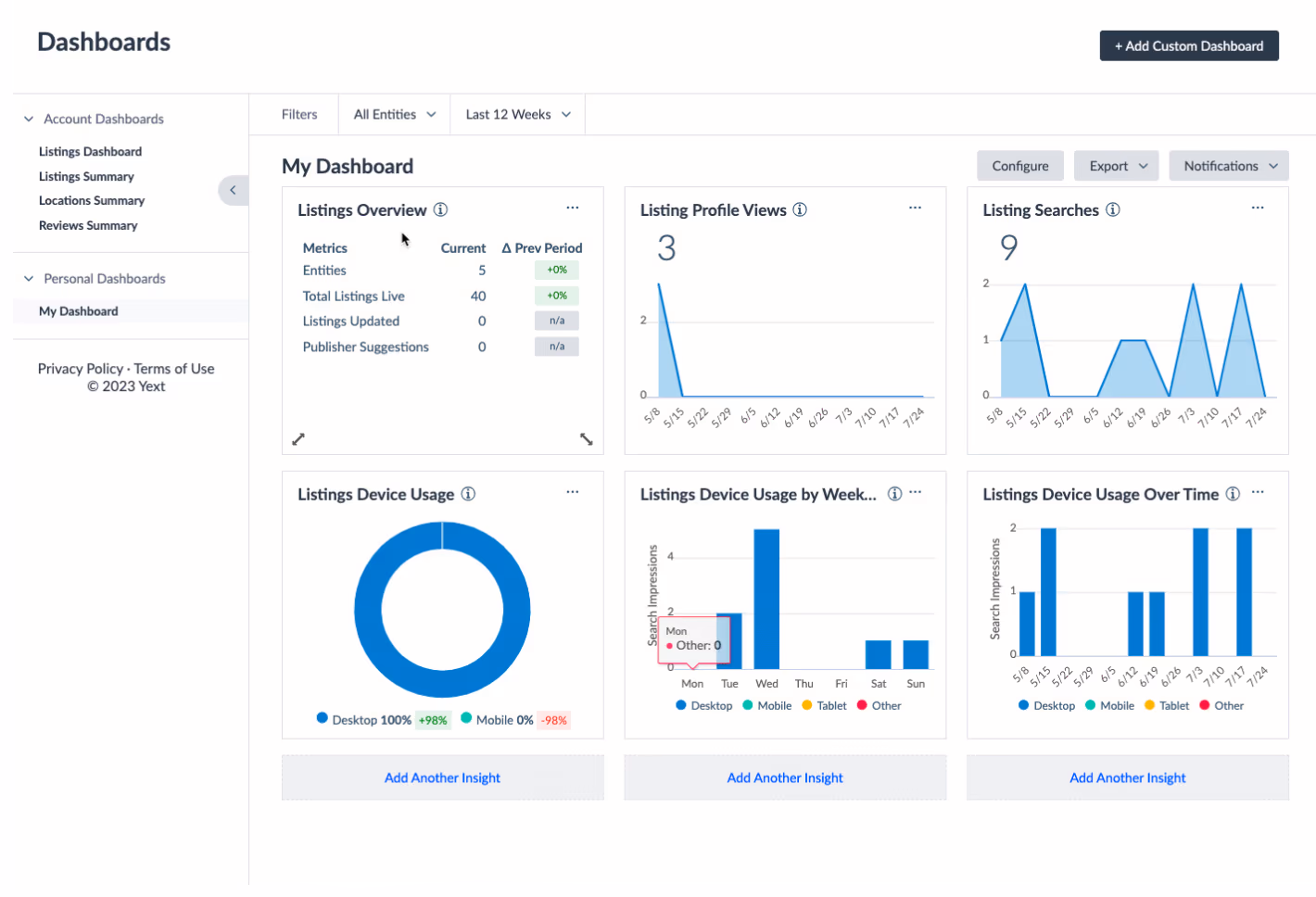1316x897 pixels.
Task: Open the Export dropdown
Action: (x=1118, y=166)
